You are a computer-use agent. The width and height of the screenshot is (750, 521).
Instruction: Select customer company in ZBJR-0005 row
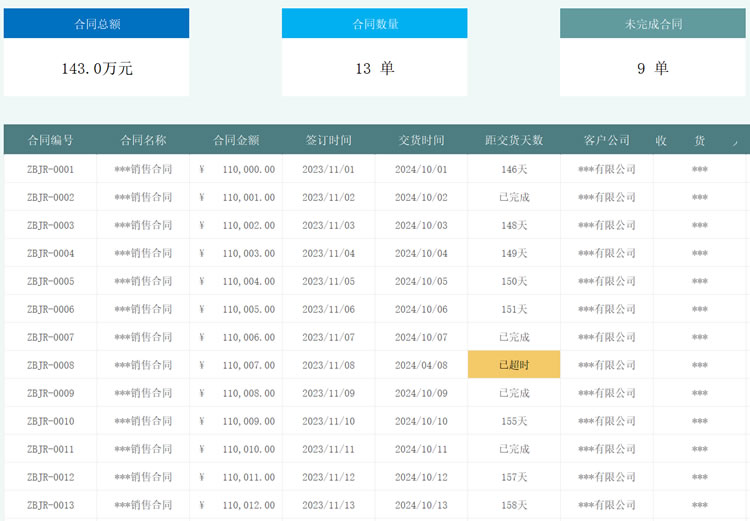607,281
